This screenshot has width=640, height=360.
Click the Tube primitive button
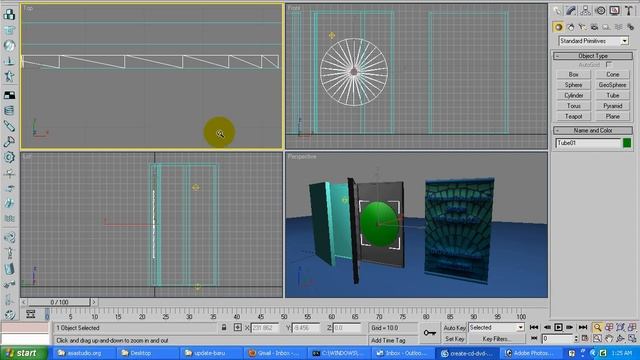point(613,96)
